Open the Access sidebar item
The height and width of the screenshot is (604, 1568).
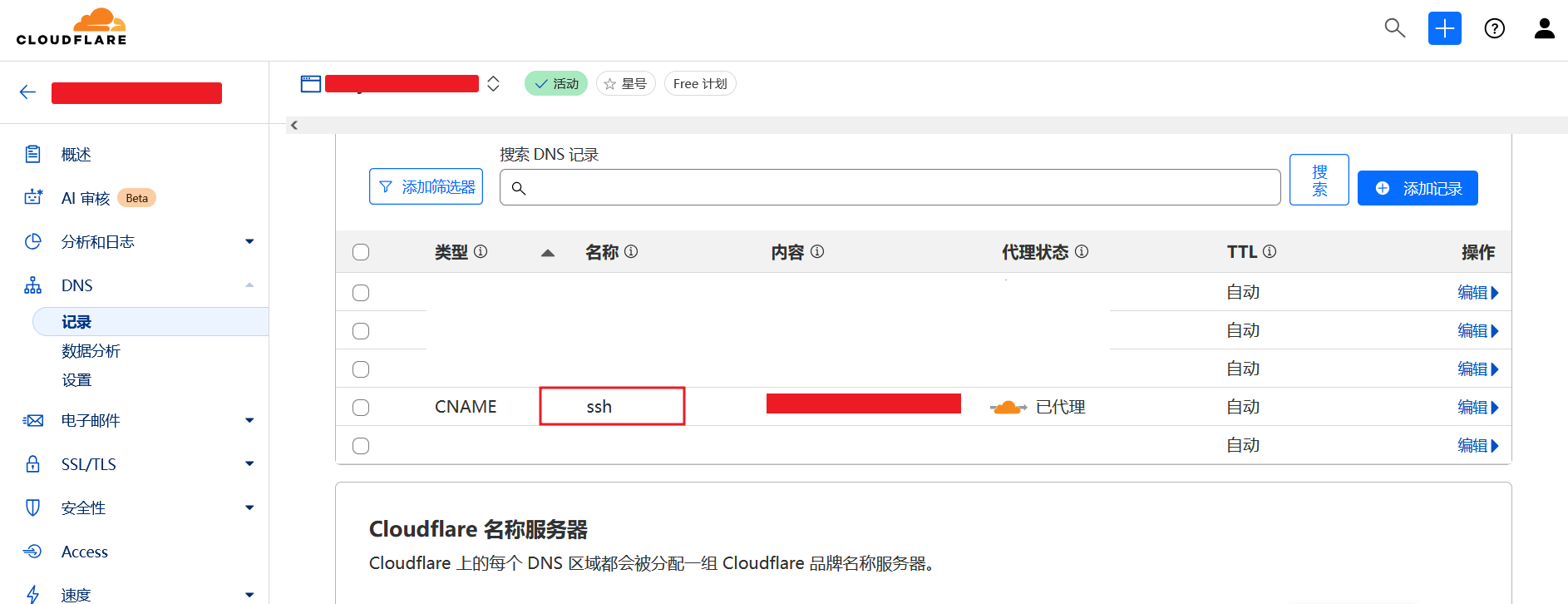(85, 552)
